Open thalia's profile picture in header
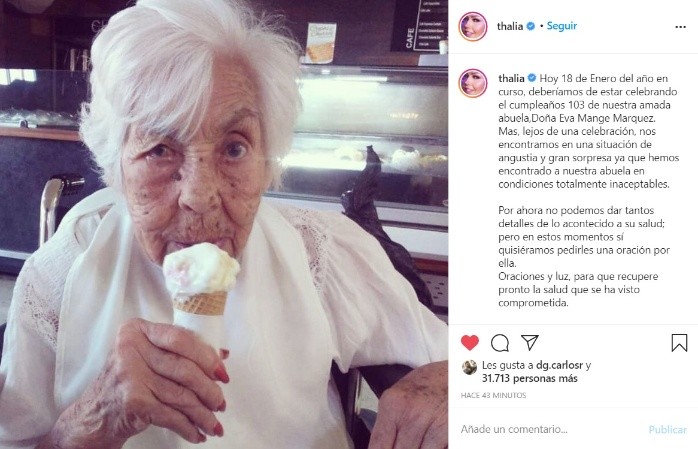This screenshot has width=698, height=449. (x=473, y=27)
